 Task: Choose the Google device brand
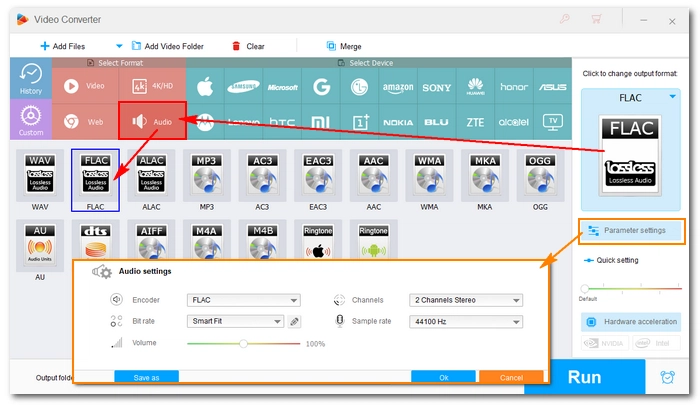(321, 86)
